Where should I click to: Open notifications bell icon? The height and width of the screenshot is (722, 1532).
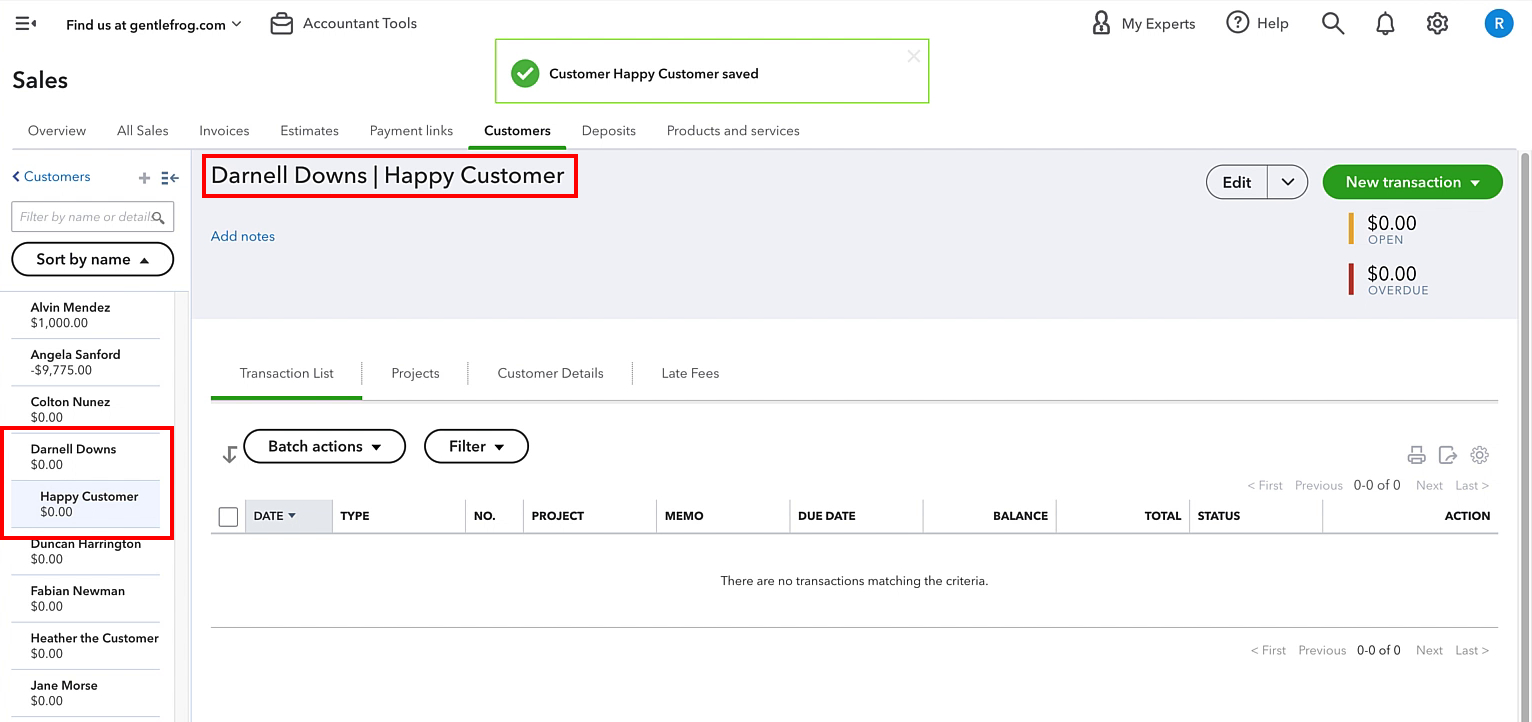(x=1385, y=23)
